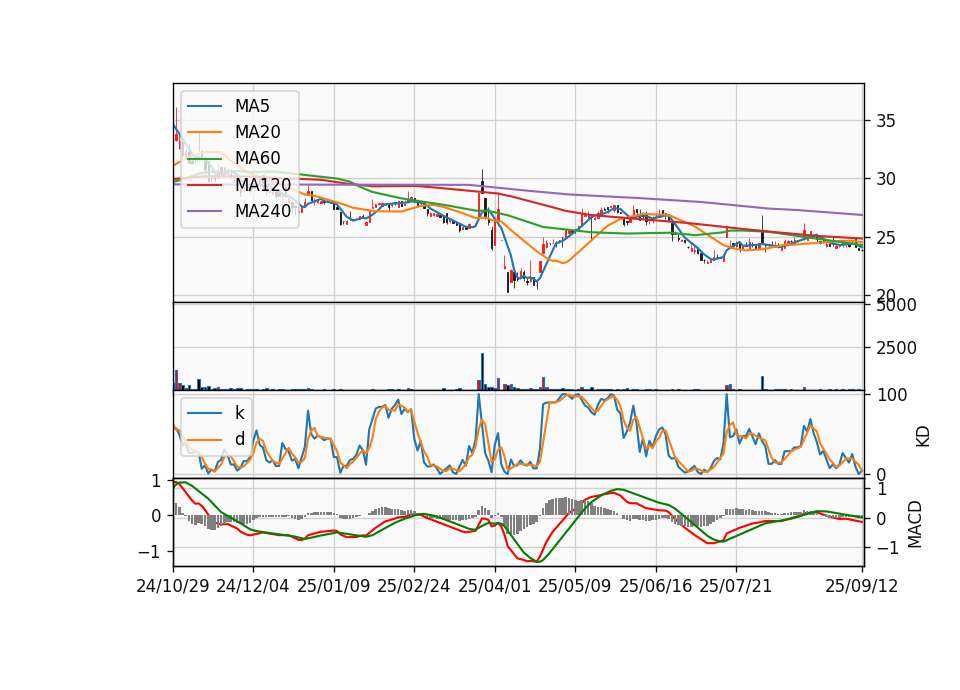Click the 25/05/09 date axis label
960x690 pixels.
click(575, 586)
